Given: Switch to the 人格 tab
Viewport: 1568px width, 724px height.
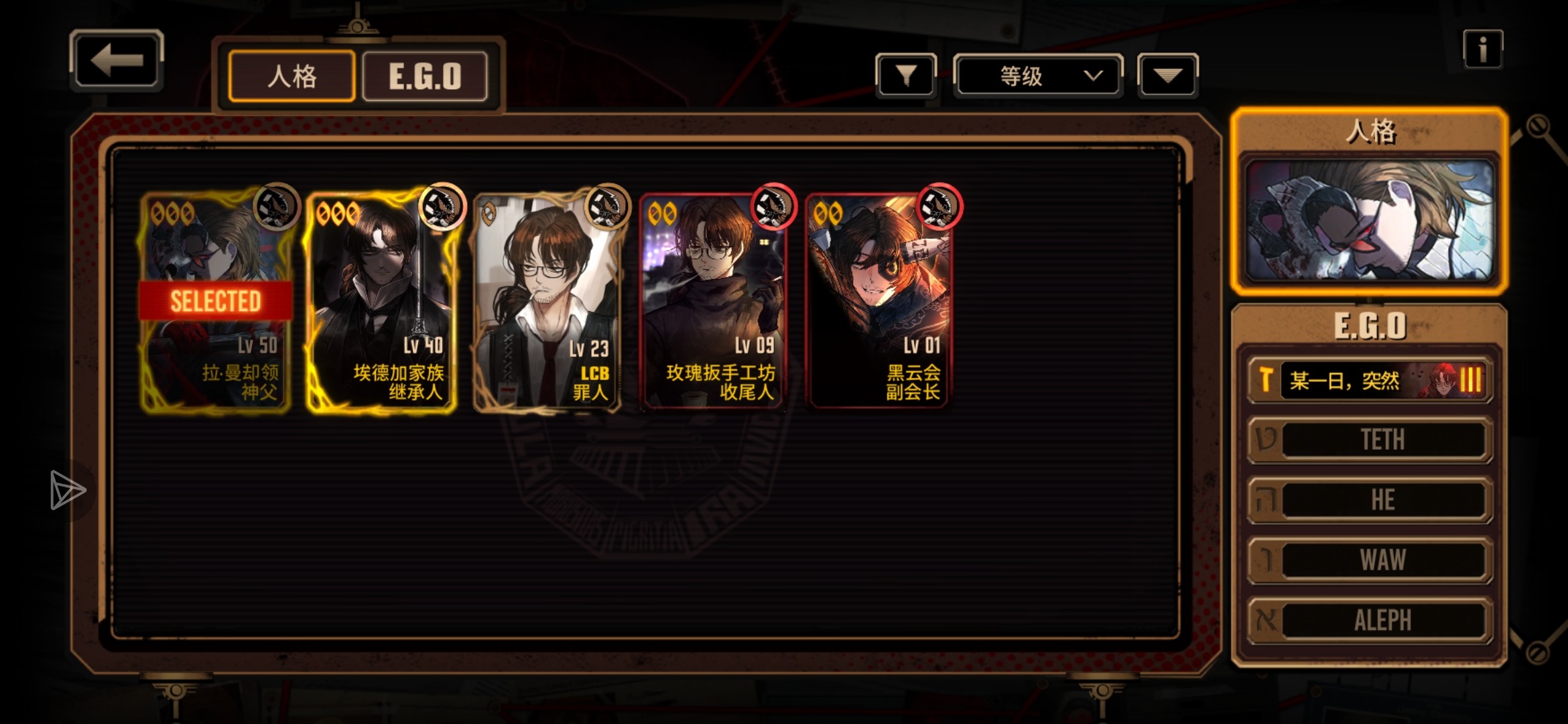Looking at the screenshot, I should [292, 76].
